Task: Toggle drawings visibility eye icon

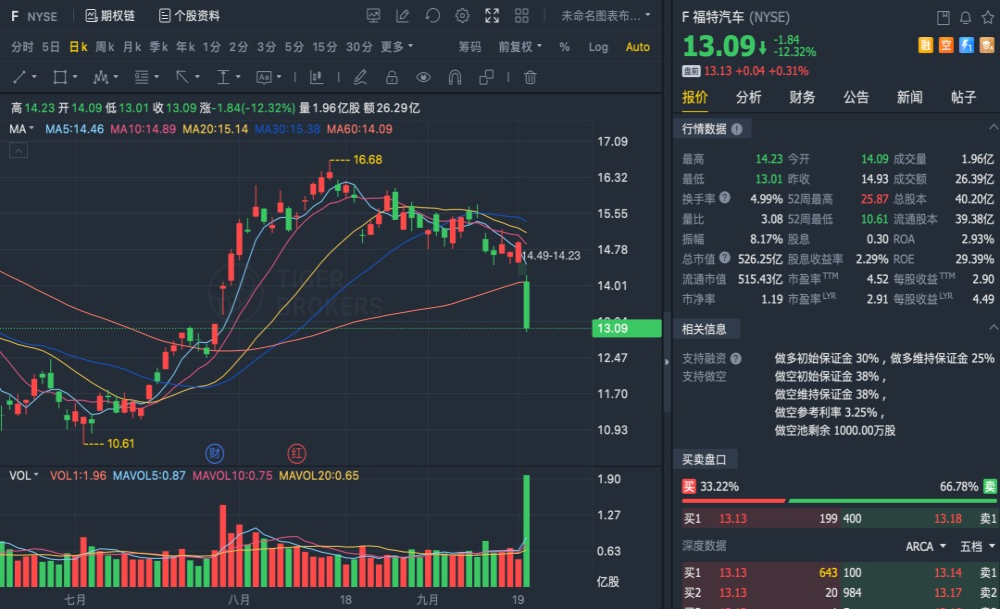Action: click(423, 77)
